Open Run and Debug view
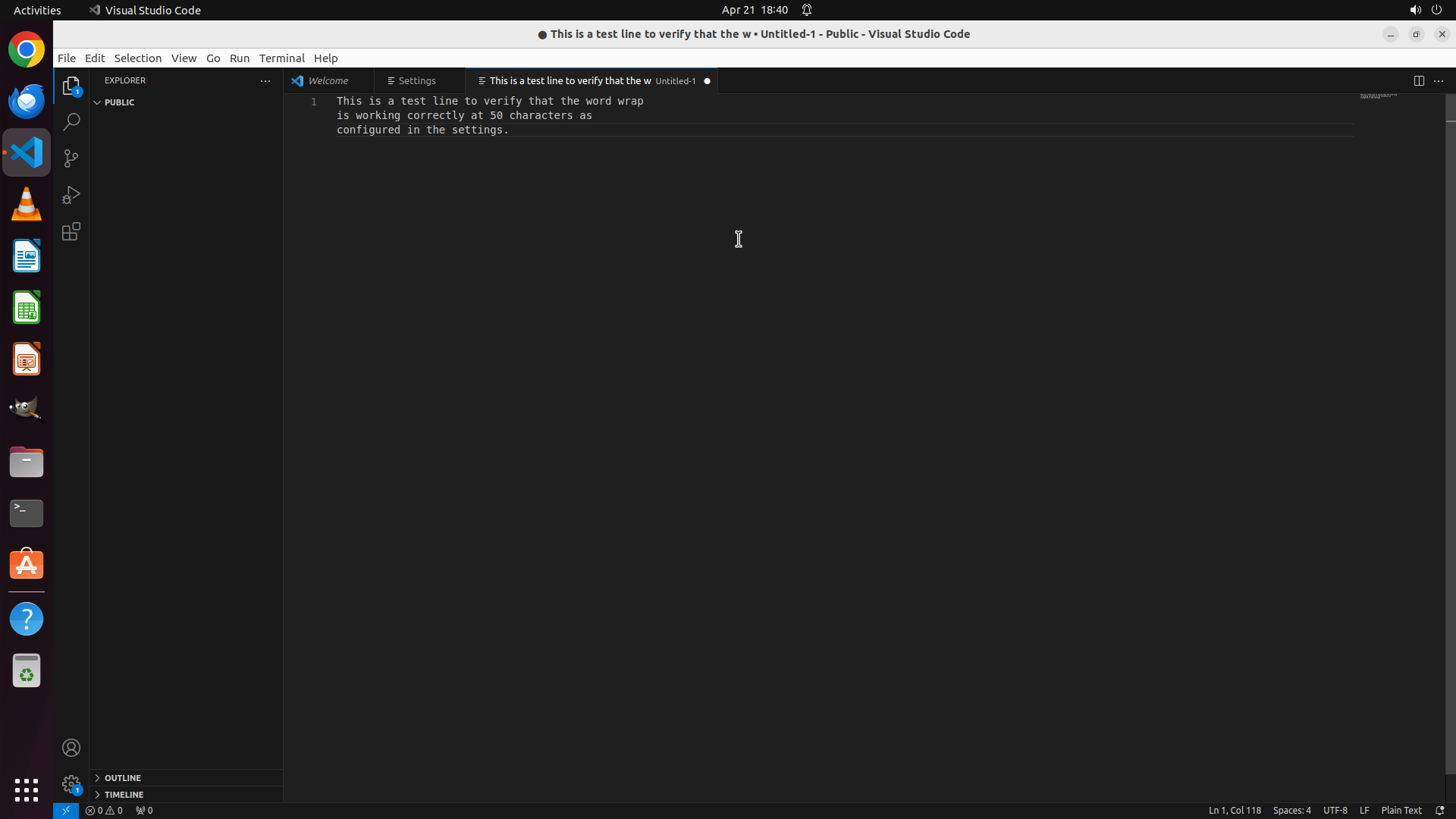The image size is (1456, 819). pos(71,195)
